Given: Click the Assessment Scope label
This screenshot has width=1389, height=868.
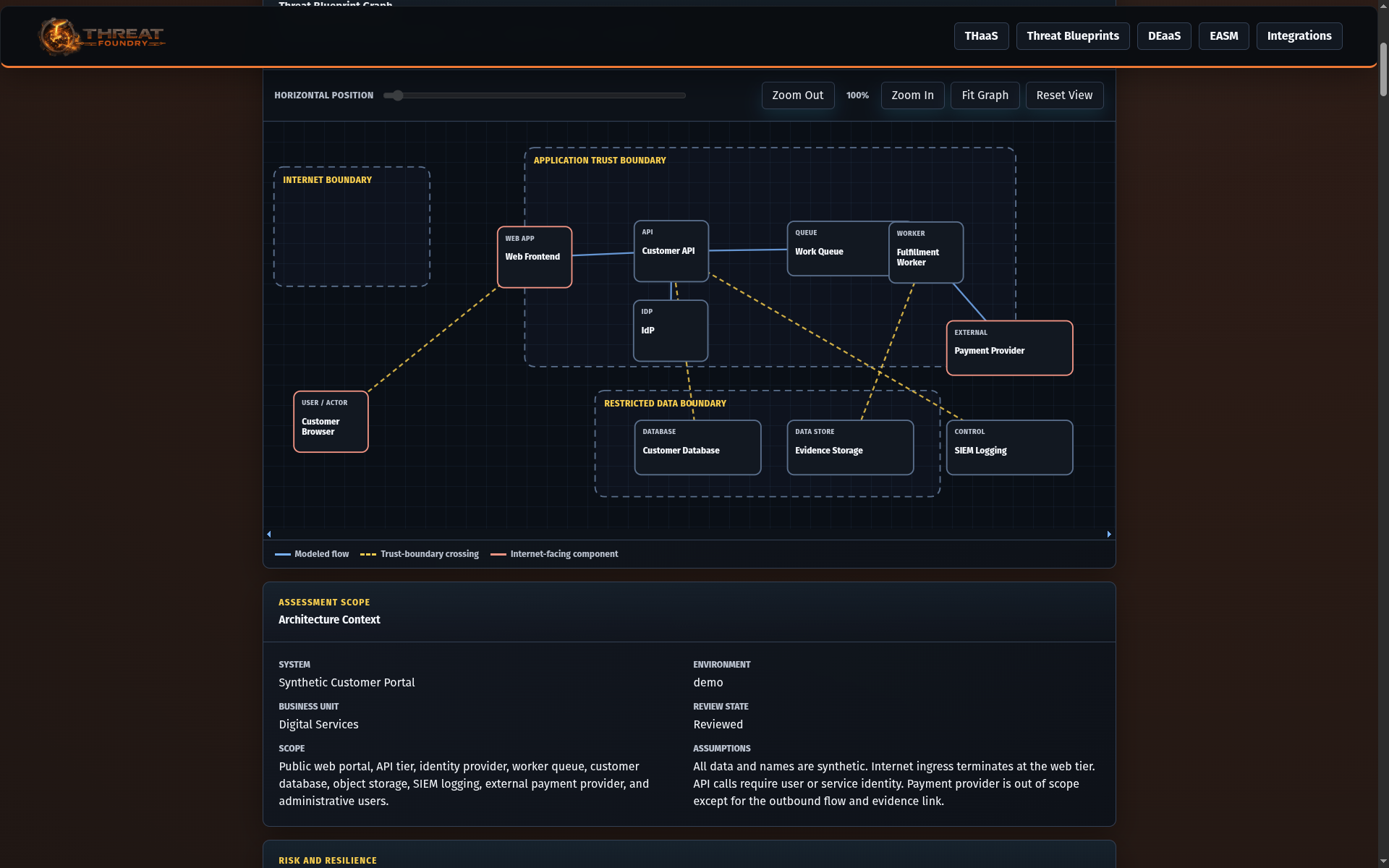Looking at the screenshot, I should [324, 603].
